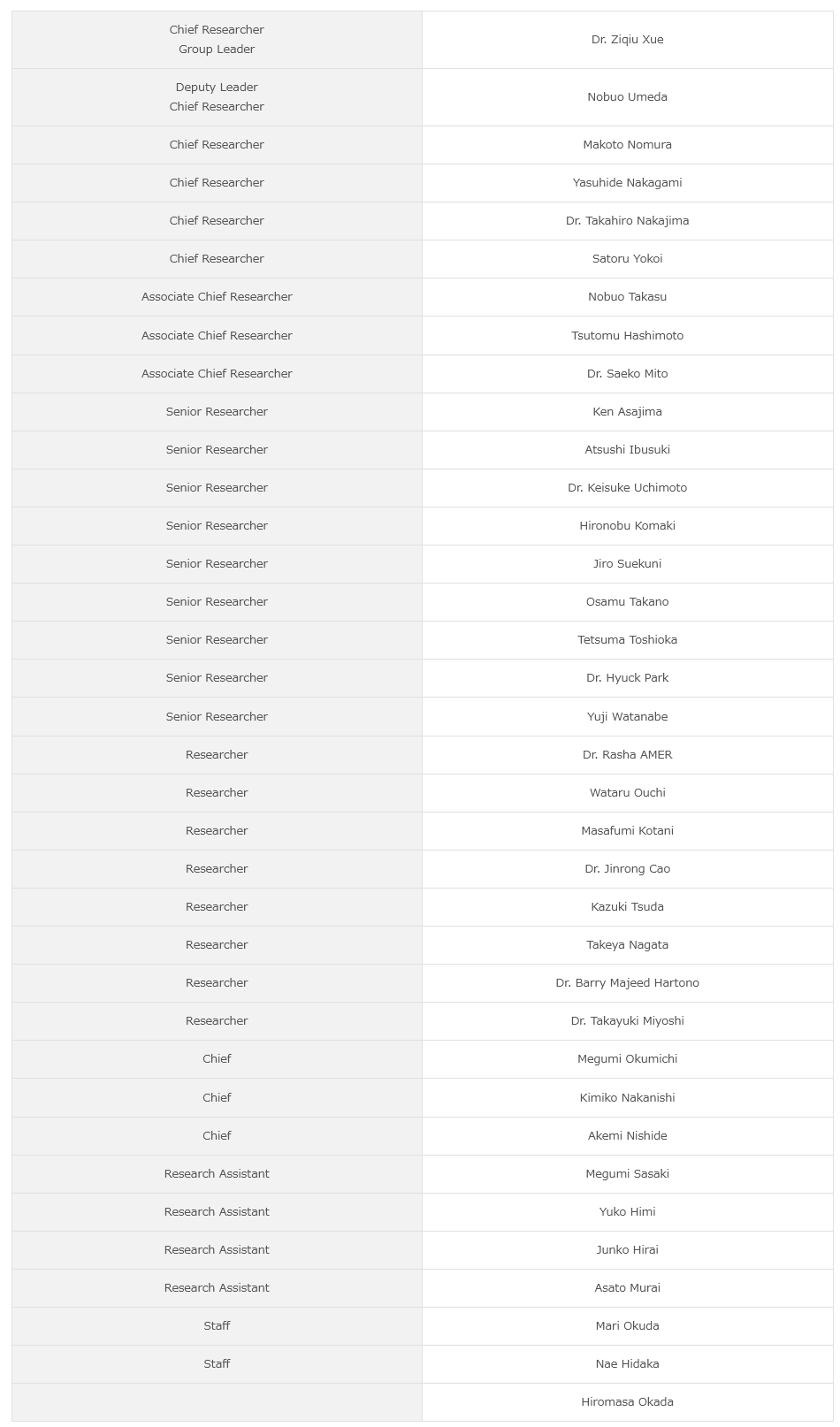Click on Dr. Saeko Mito

pyautogui.click(x=627, y=374)
